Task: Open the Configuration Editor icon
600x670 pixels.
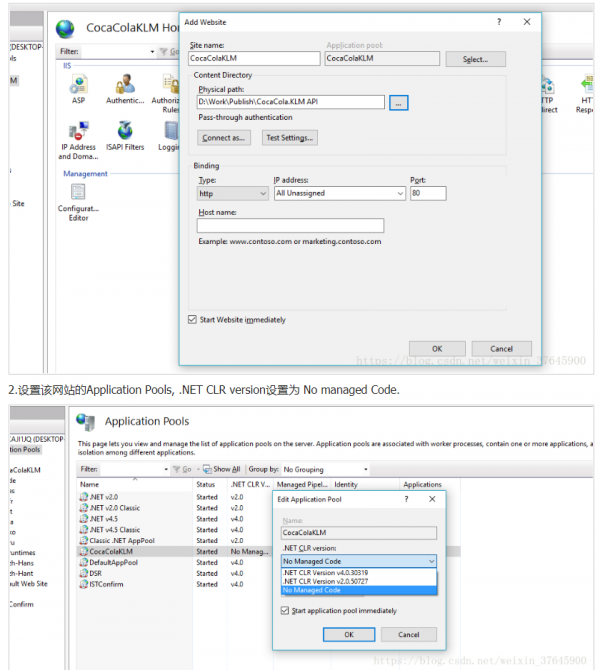Action: (78, 192)
